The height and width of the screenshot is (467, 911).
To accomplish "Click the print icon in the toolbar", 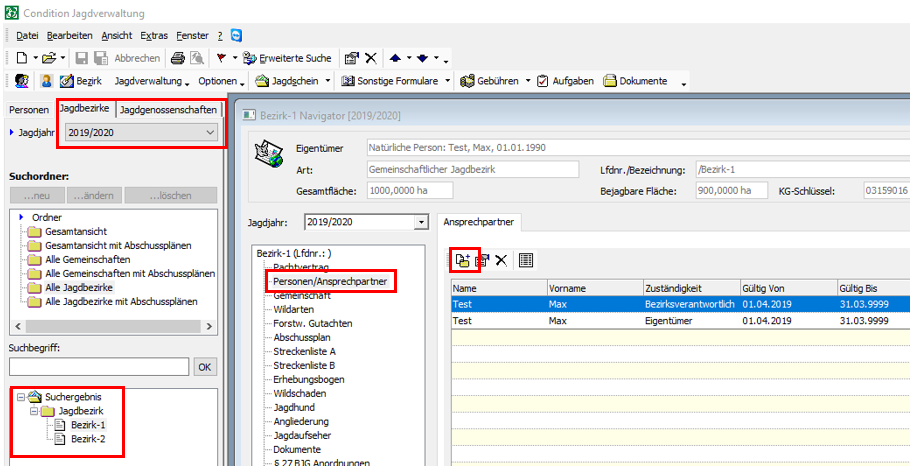I will [177, 58].
